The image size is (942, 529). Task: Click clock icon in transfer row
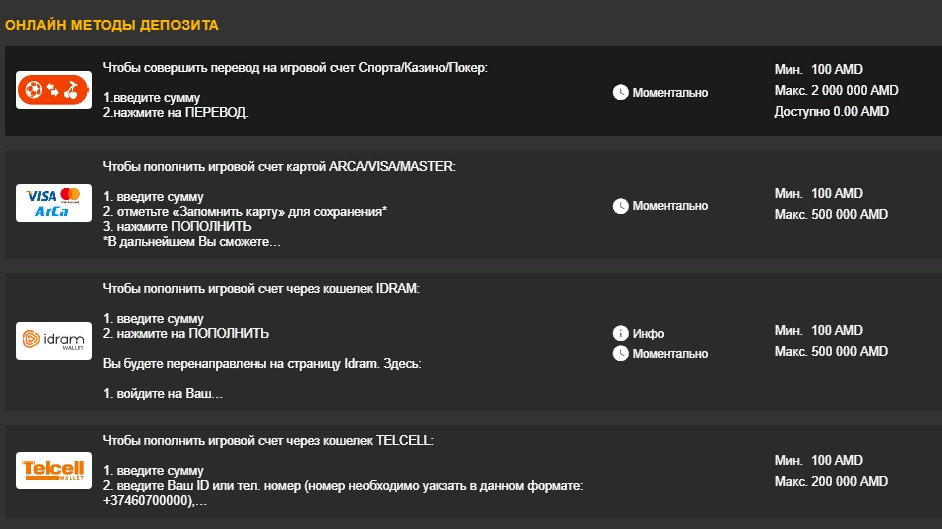pos(621,92)
